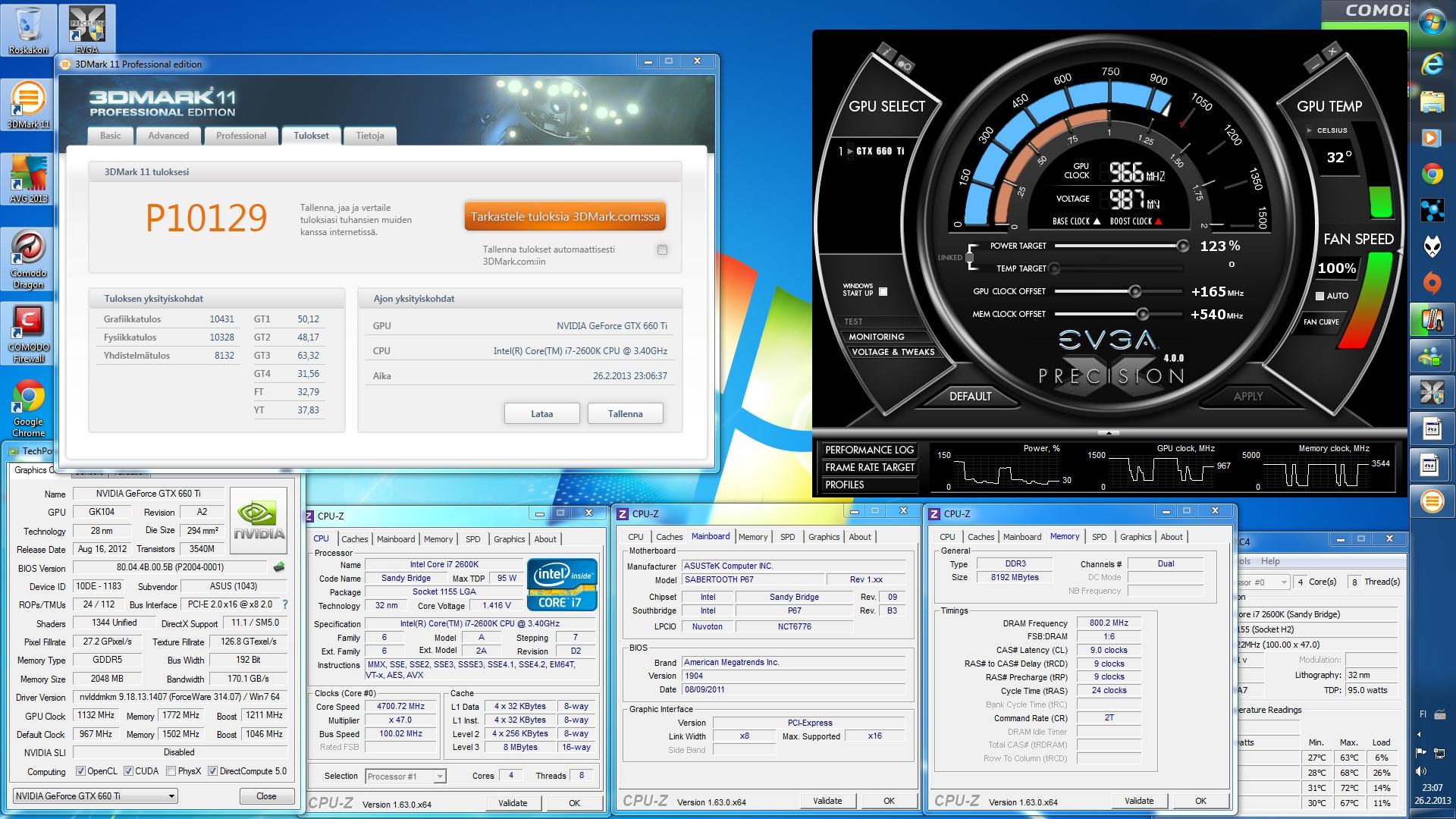Viewport: 1456px width, 819px height.
Task: Launch Comodo Dragon from the desktop
Action: (x=28, y=259)
